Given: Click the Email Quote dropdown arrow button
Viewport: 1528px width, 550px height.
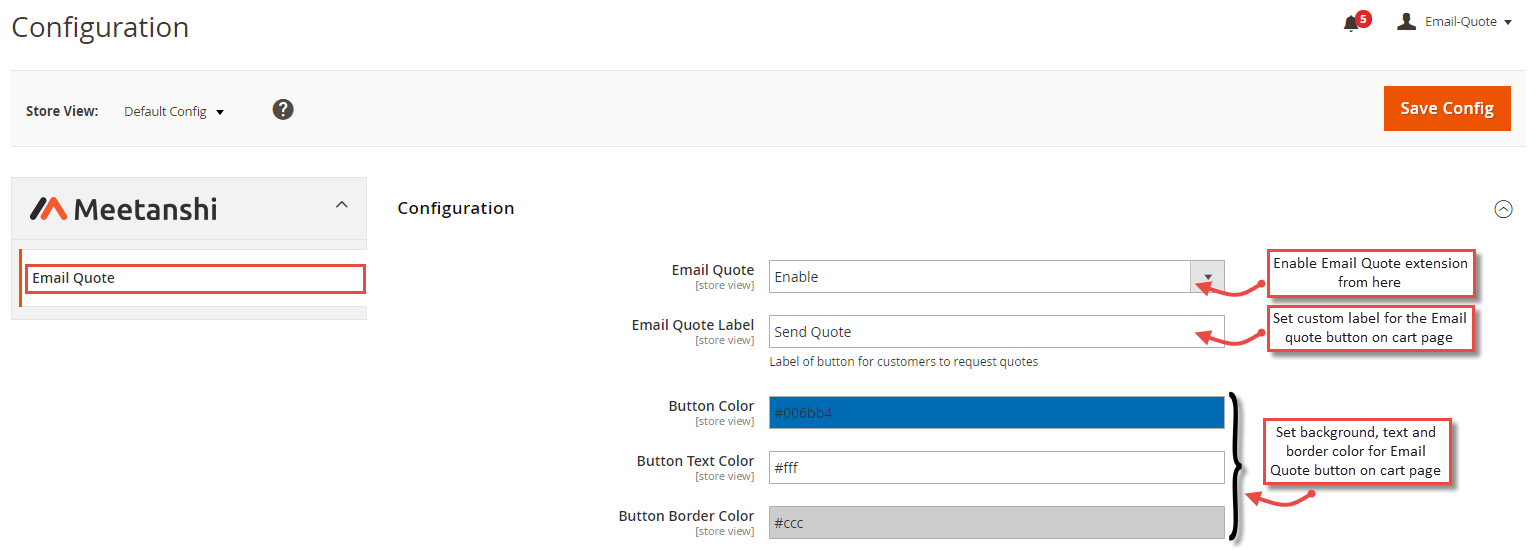Looking at the screenshot, I should [x=1207, y=277].
